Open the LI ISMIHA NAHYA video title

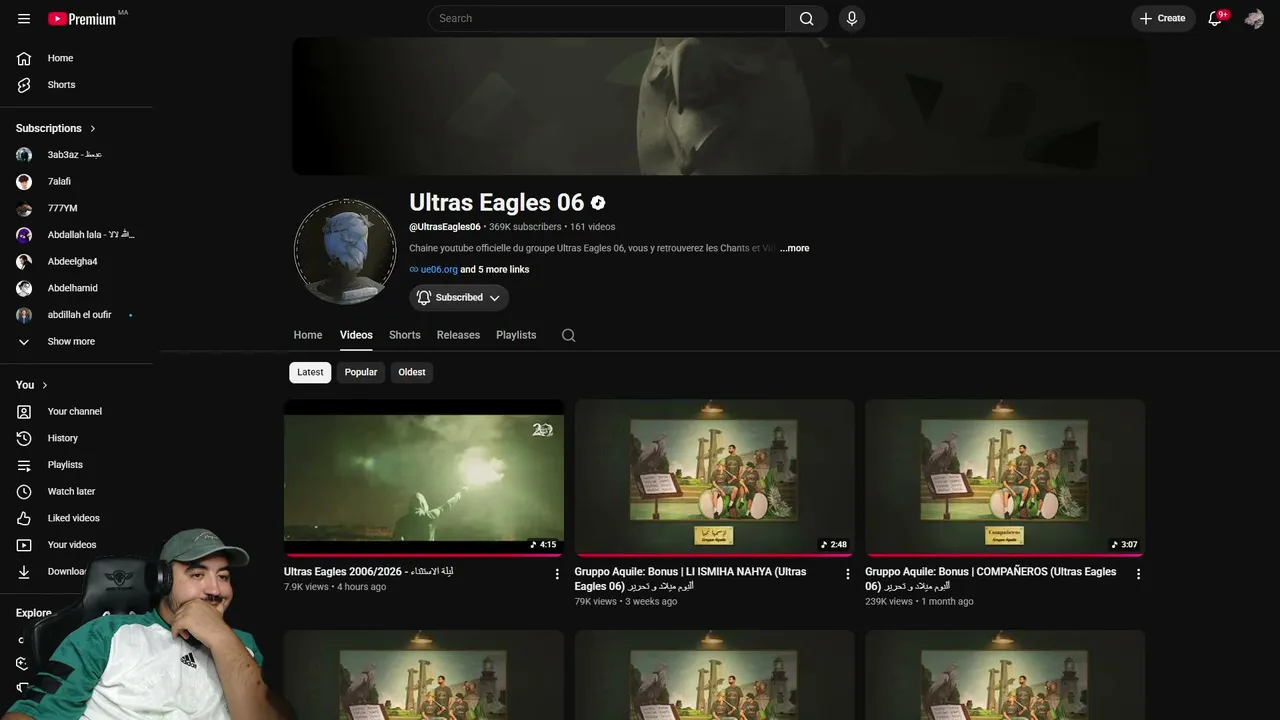click(x=690, y=579)
